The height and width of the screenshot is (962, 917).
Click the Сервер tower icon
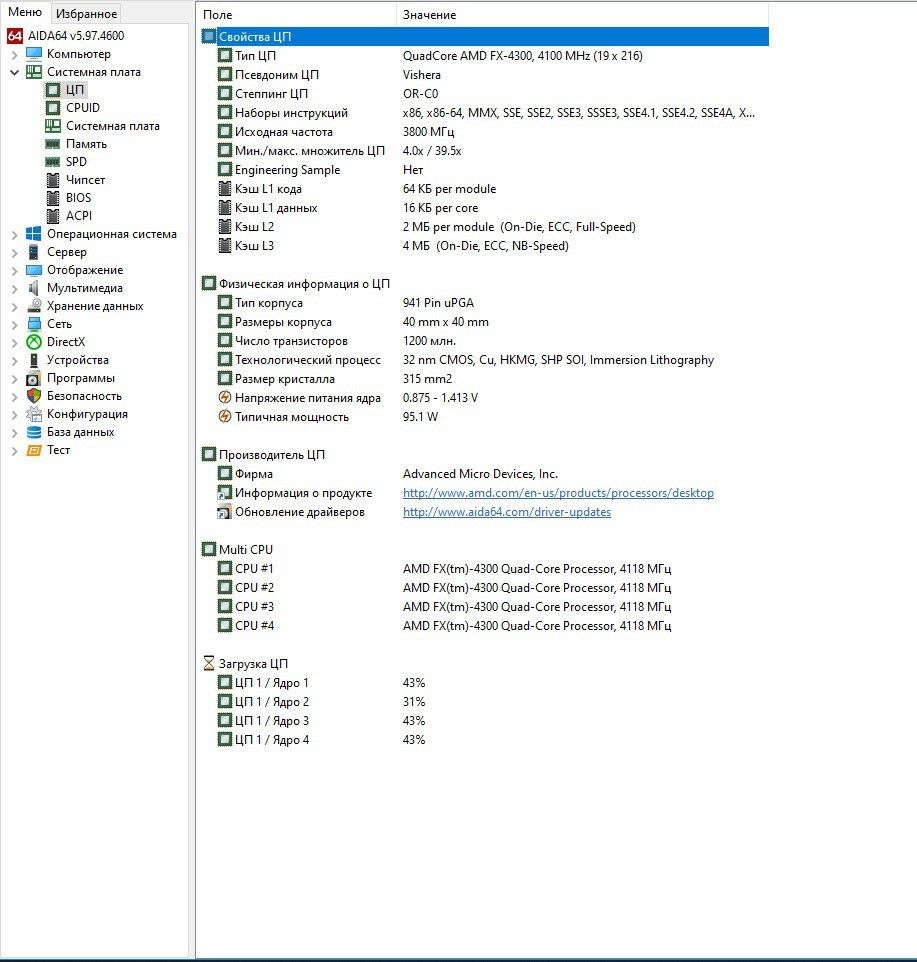pos(34,252)
